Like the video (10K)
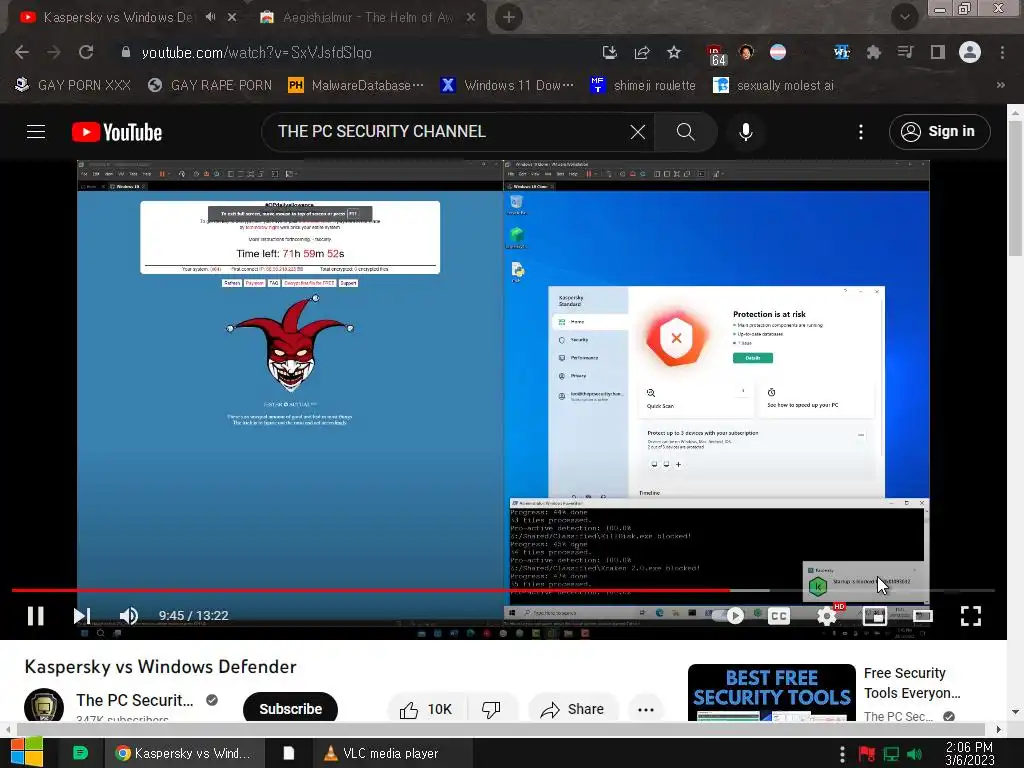 426,709
